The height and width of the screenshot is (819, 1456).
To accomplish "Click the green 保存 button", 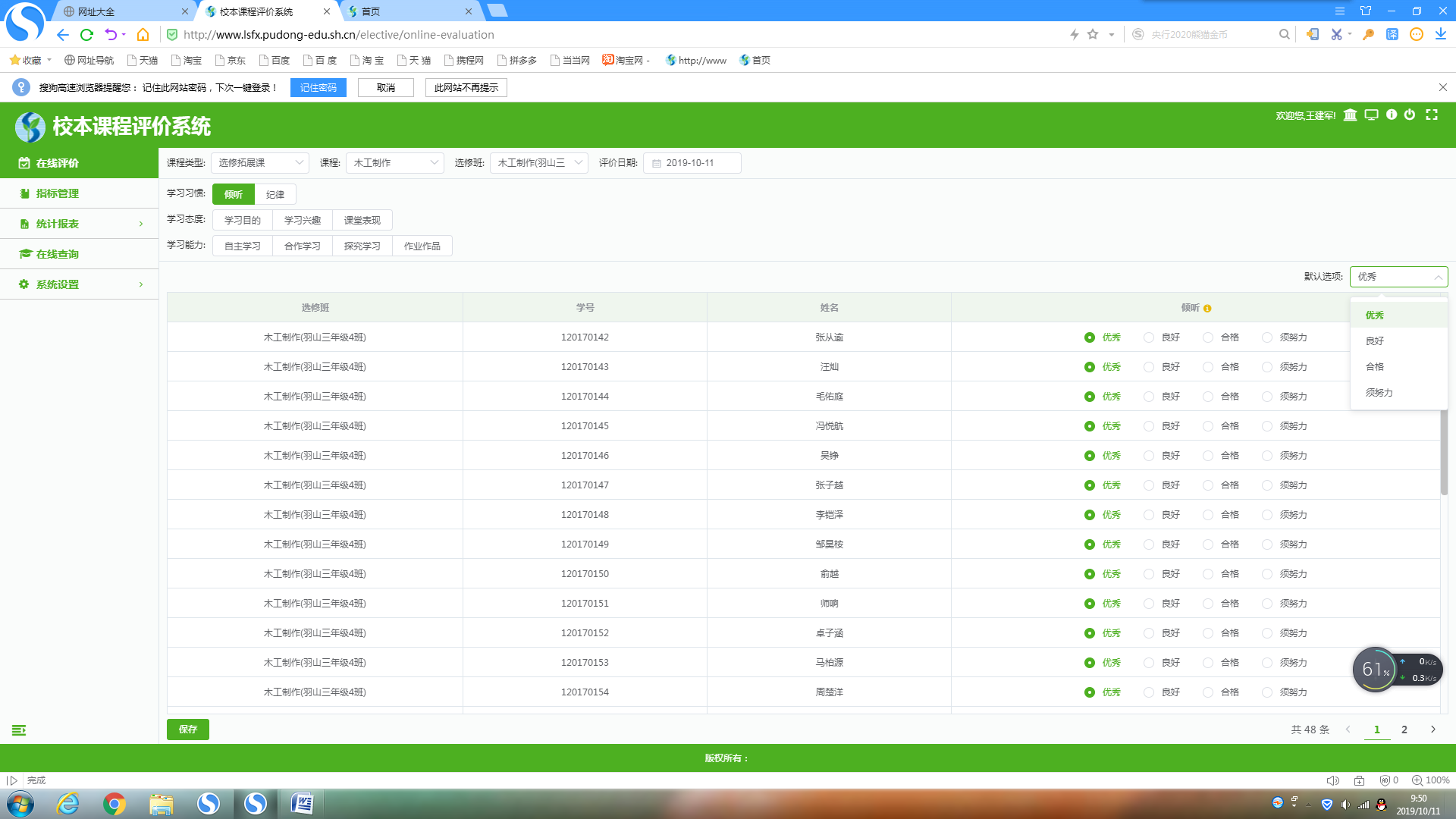I will pyautogui.click(x=187, y=730).
